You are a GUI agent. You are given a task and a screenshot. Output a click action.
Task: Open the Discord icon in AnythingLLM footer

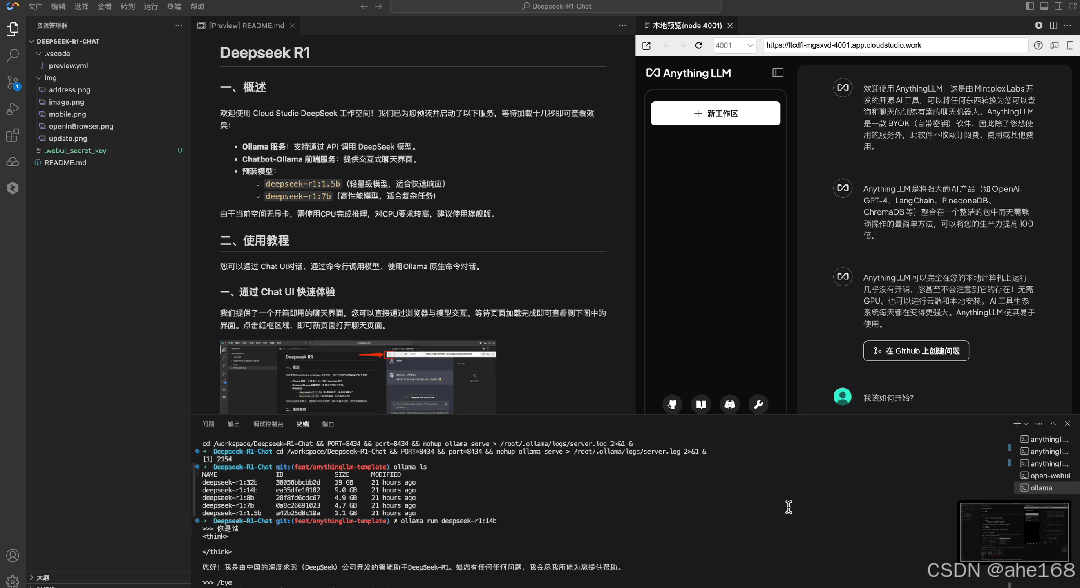coord(729,404)
